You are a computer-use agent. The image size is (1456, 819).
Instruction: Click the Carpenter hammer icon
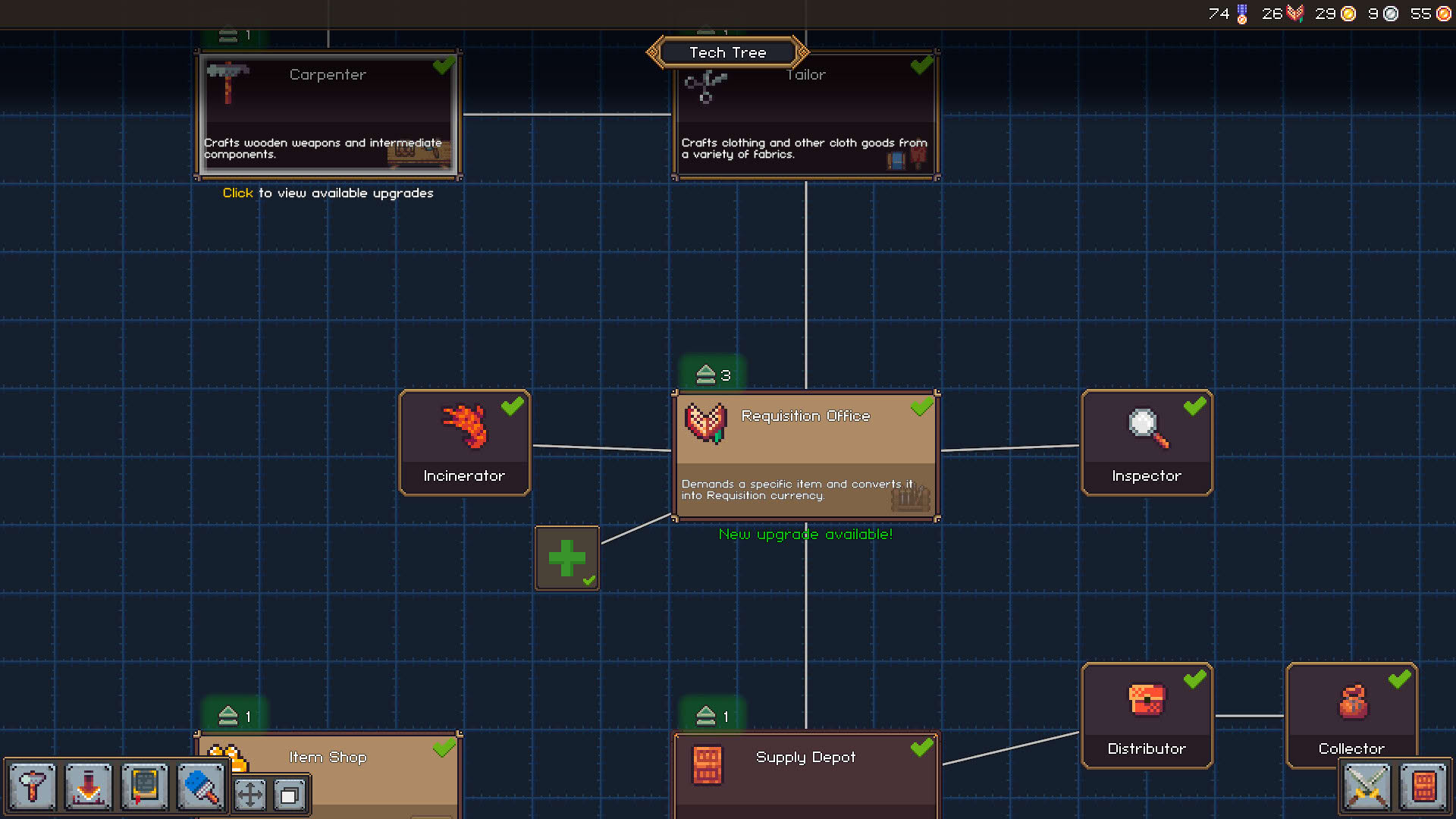(227, 83)
